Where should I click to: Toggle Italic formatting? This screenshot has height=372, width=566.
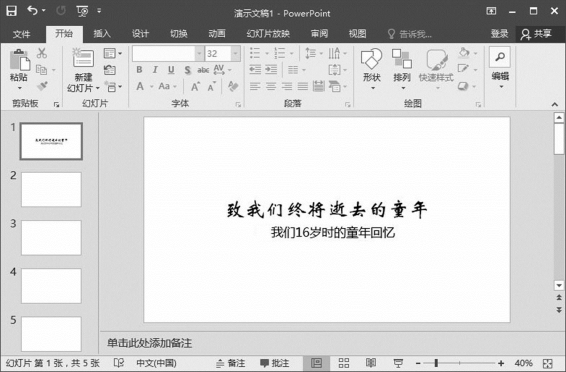click(x=155, y=70)
